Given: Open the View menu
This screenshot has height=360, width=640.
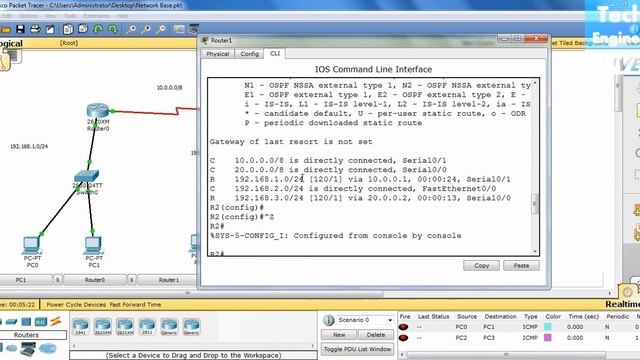Looking at the screenshot, I should pos(51,16).
